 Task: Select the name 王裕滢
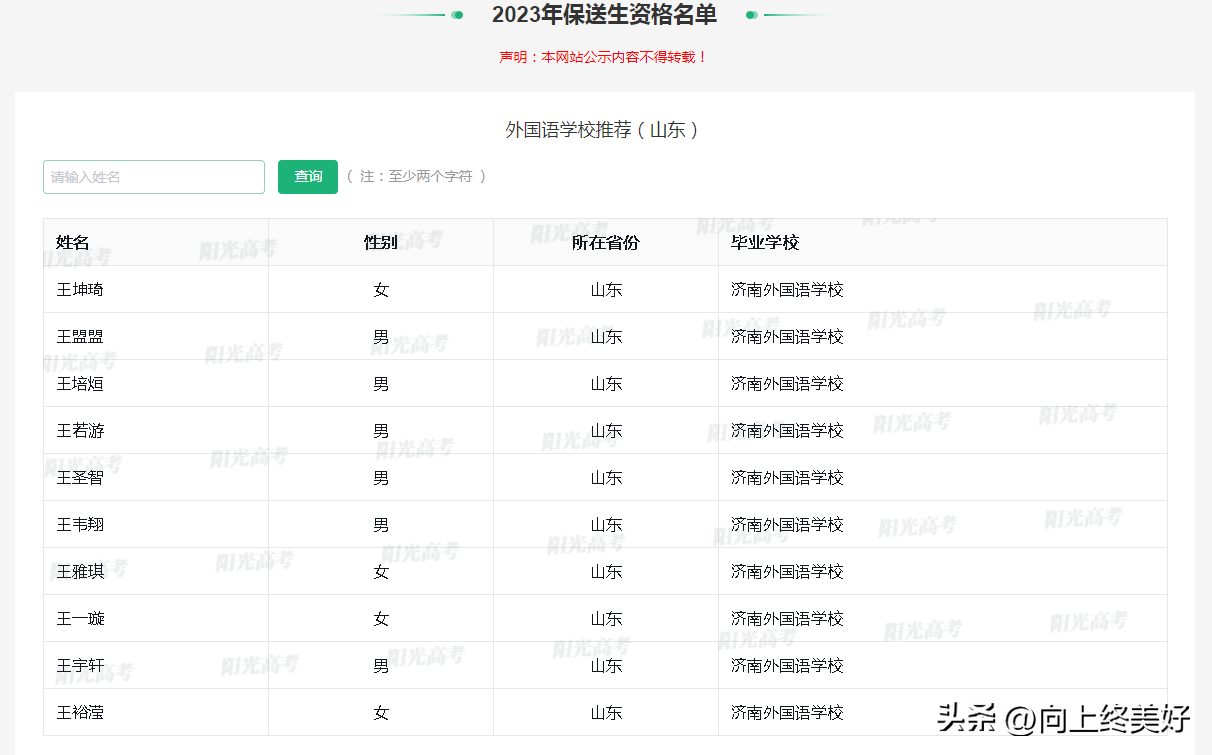tap(80, 713)
